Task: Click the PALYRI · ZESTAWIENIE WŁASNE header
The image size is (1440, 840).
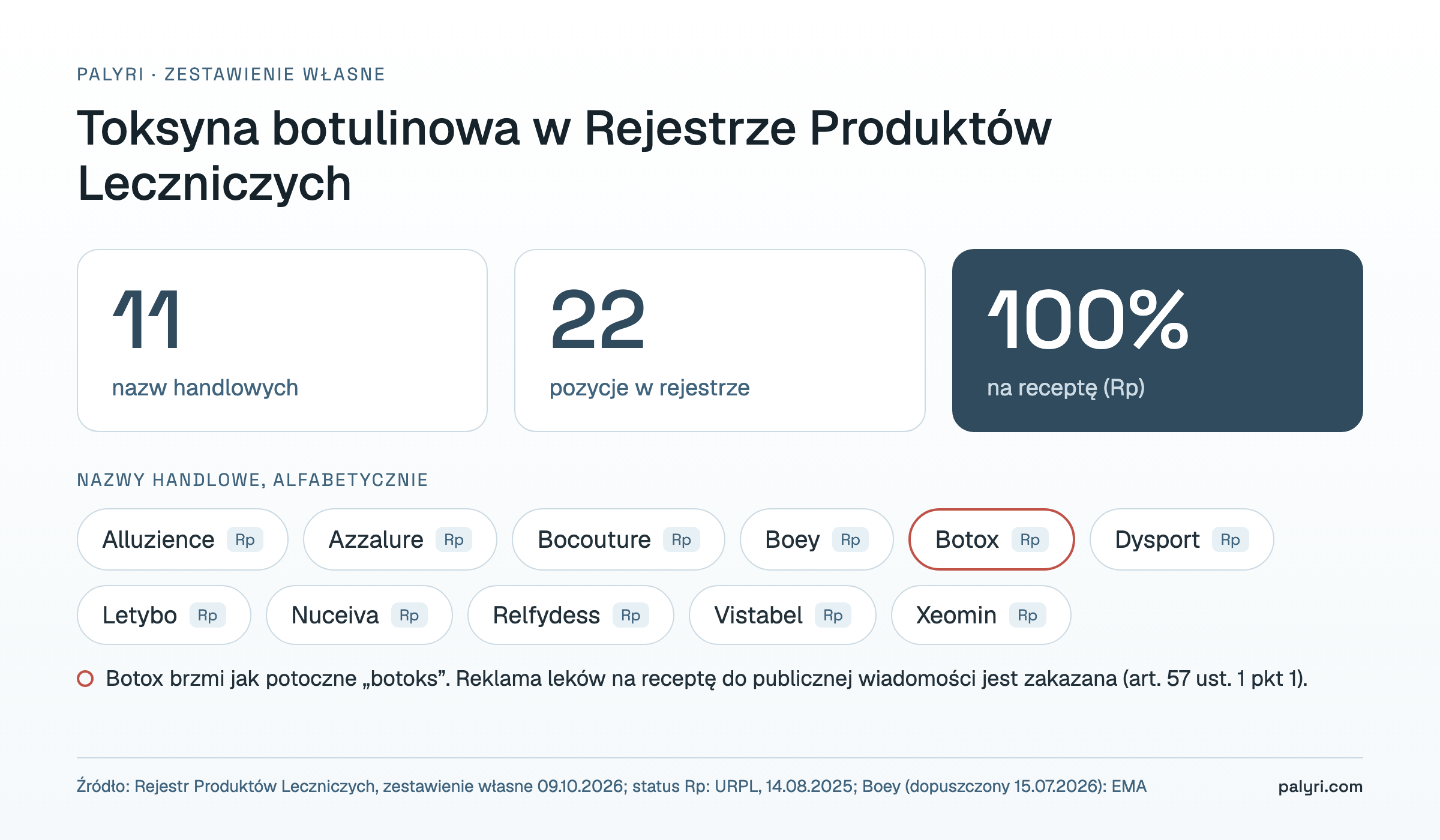Action: click(231, 74)
